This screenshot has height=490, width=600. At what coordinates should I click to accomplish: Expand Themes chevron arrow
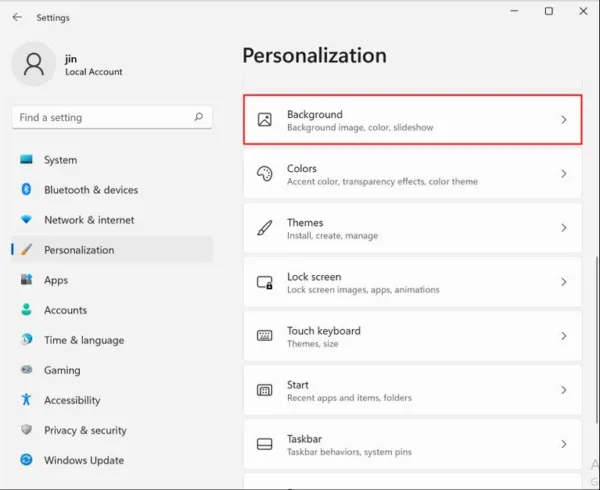[564, 228]
